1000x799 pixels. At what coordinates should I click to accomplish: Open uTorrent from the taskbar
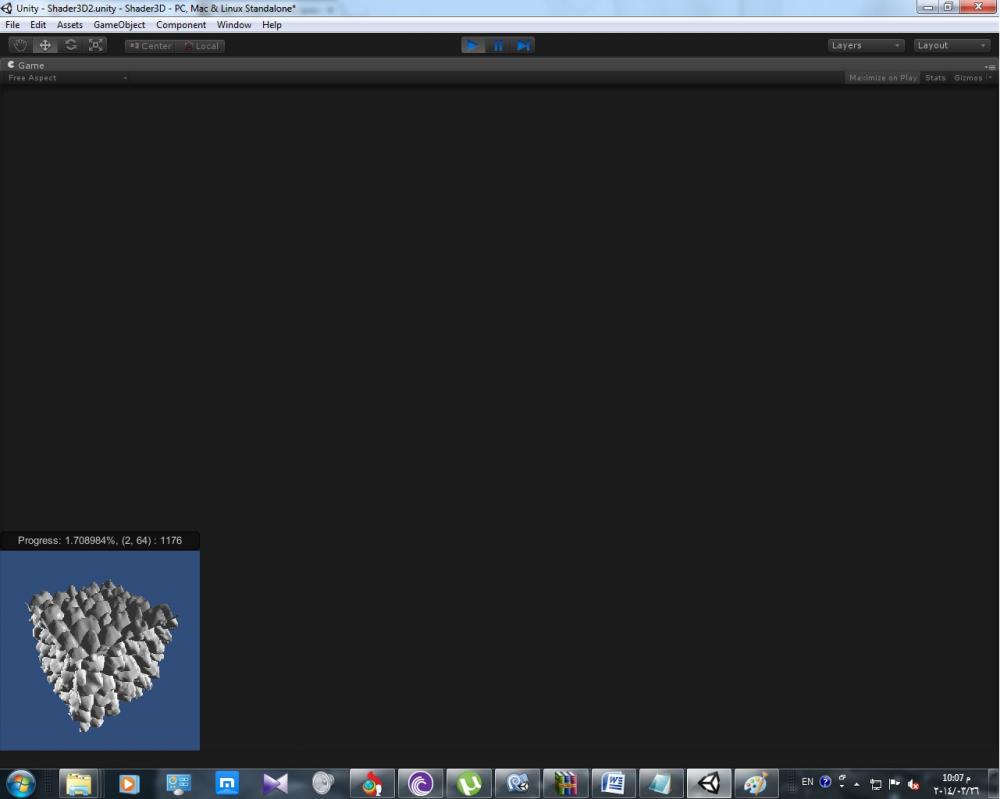469,783
